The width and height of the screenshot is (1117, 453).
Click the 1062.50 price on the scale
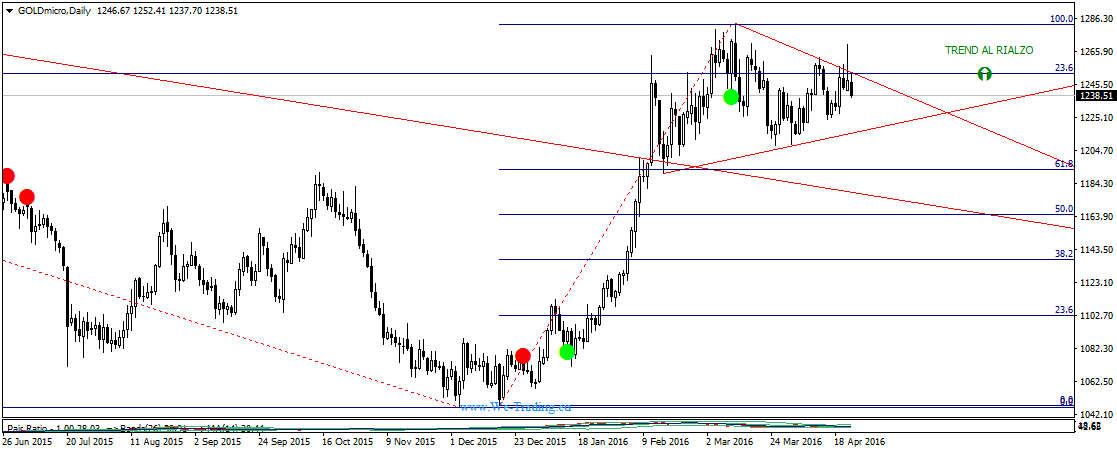[1096, 381]
